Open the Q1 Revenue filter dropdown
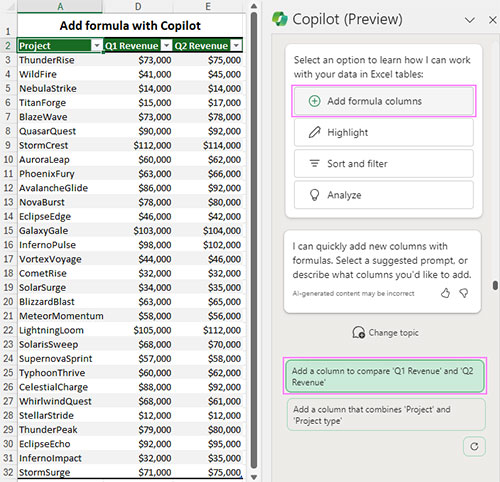The image size is (500, 482). (166, 45)
